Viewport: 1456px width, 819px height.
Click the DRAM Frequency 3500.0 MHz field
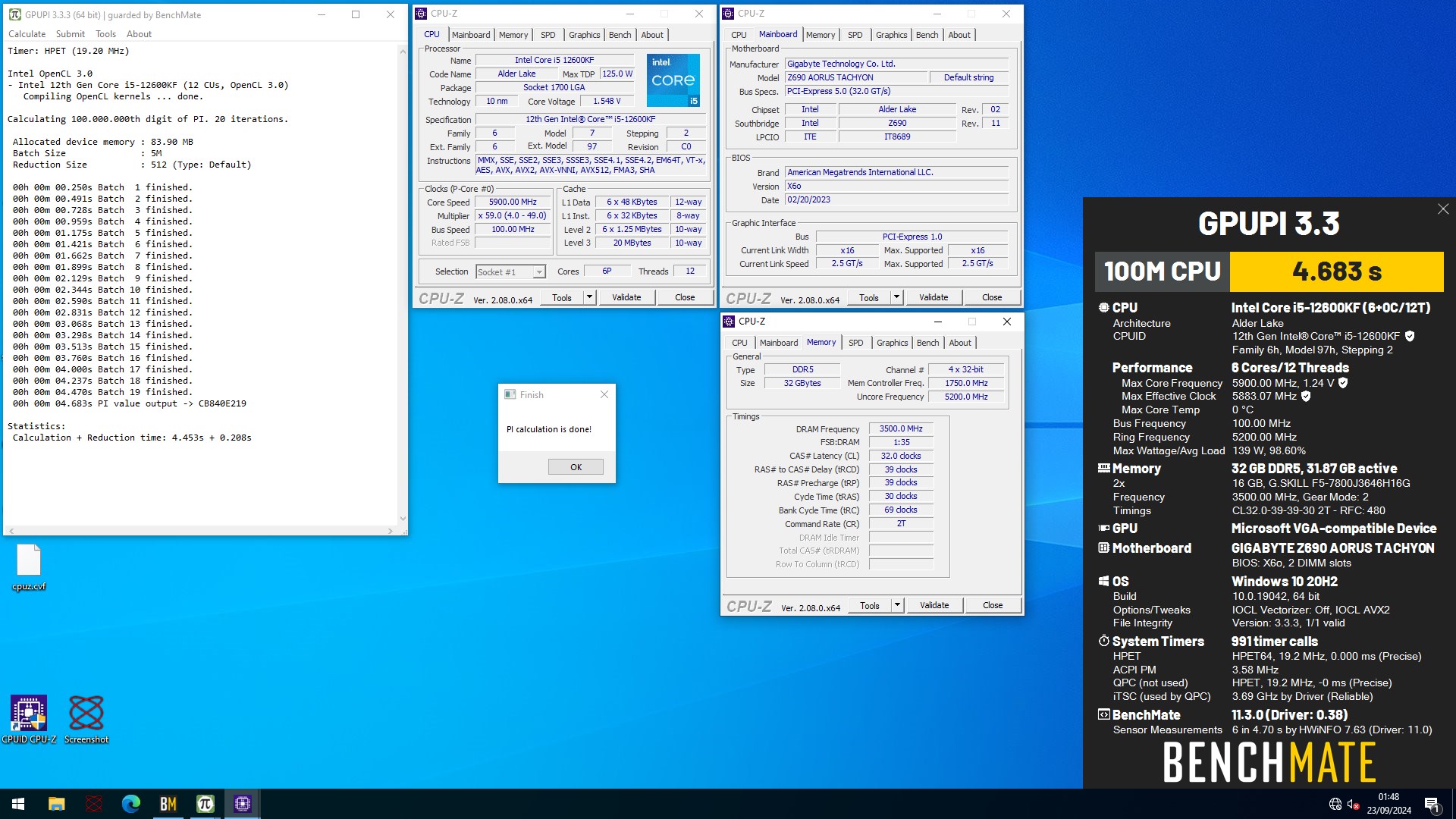point(901,429)
